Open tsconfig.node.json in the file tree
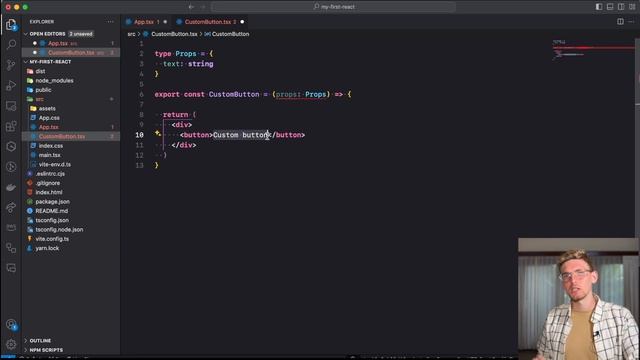The height and width of the screenshot is (360, 640). click(x=59, y=230)
